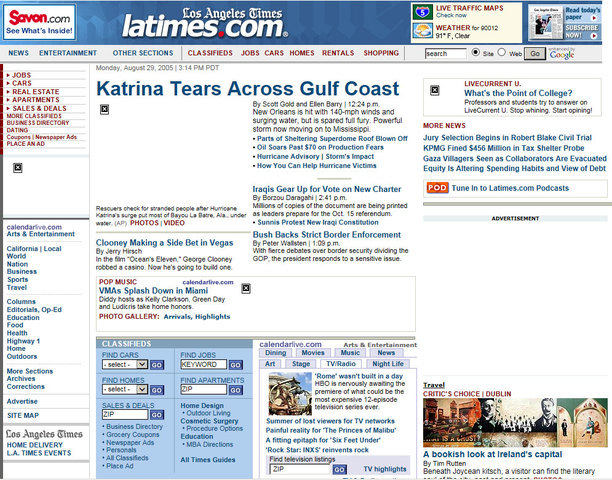Open REAL ESTATE in left sidebar
This screenshot has width=612, height=480.
click(x=36, y=92)
